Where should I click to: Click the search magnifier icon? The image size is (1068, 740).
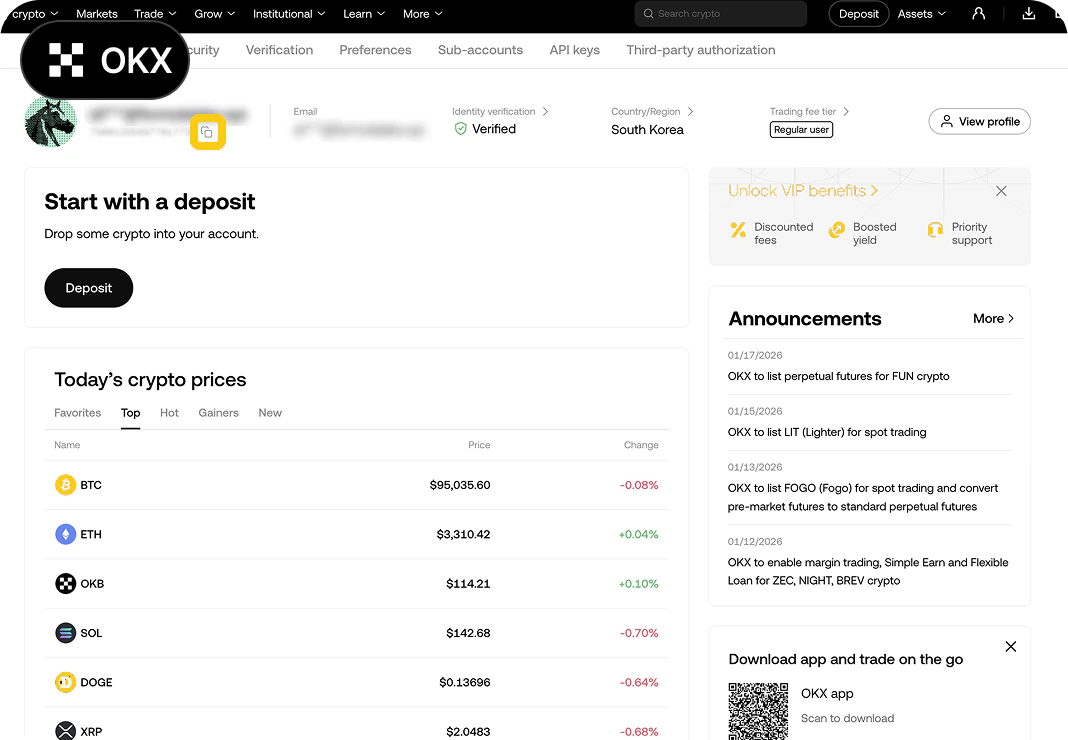[x=648, y=14]
